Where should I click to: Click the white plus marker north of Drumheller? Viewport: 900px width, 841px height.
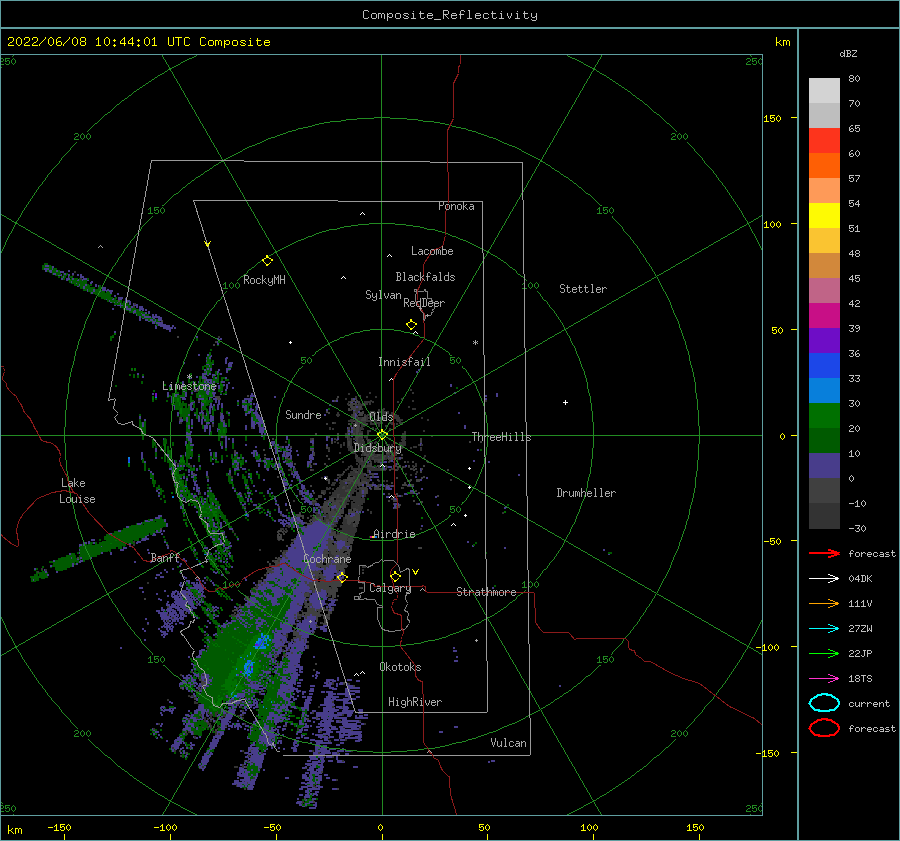tap(565, 402)
